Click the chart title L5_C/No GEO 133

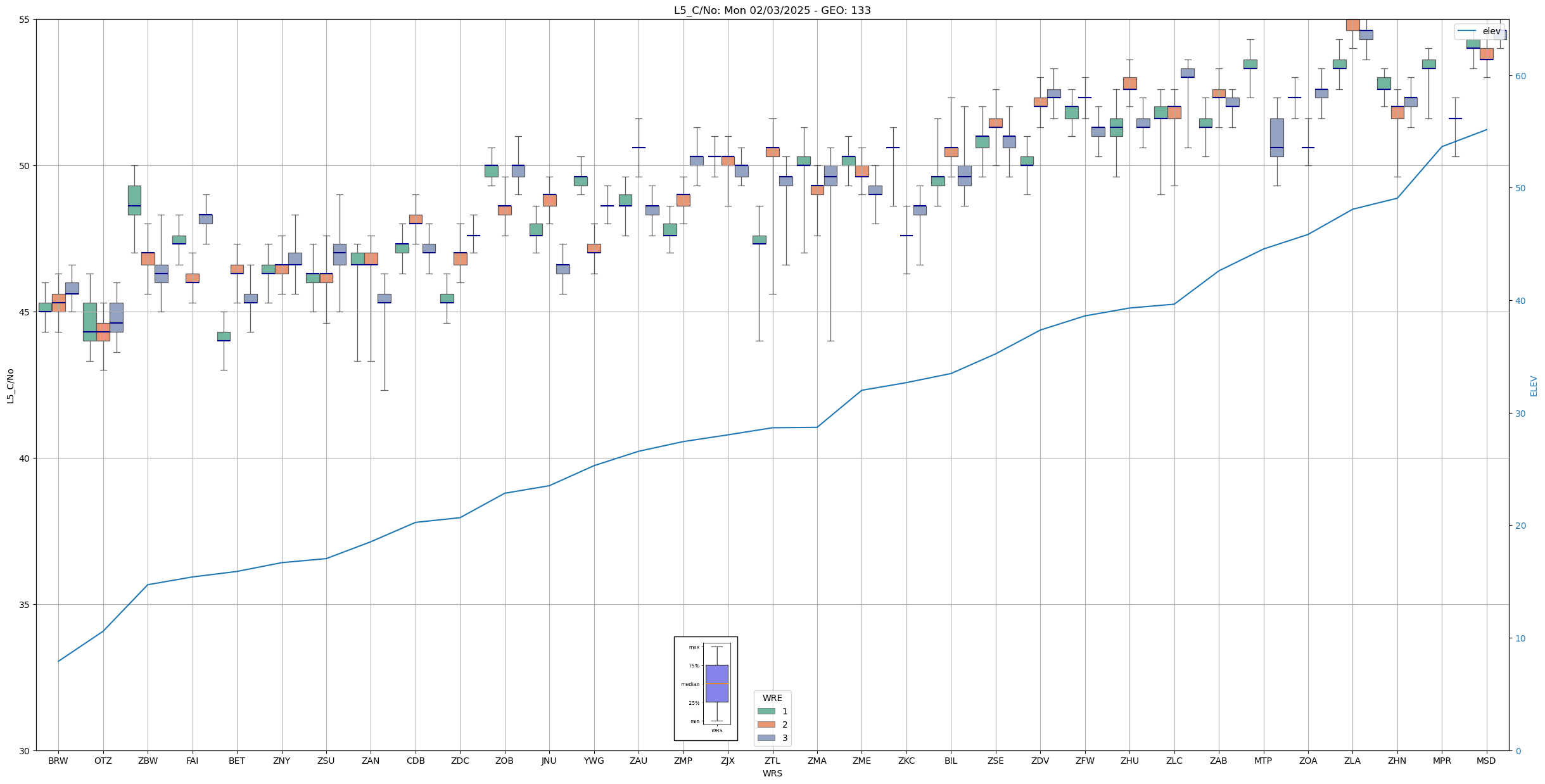coord(772,11)
